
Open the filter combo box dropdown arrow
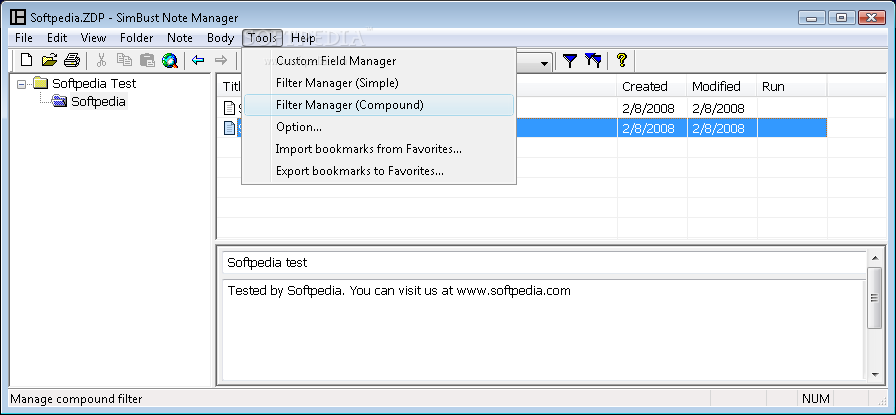pos(545,62)
